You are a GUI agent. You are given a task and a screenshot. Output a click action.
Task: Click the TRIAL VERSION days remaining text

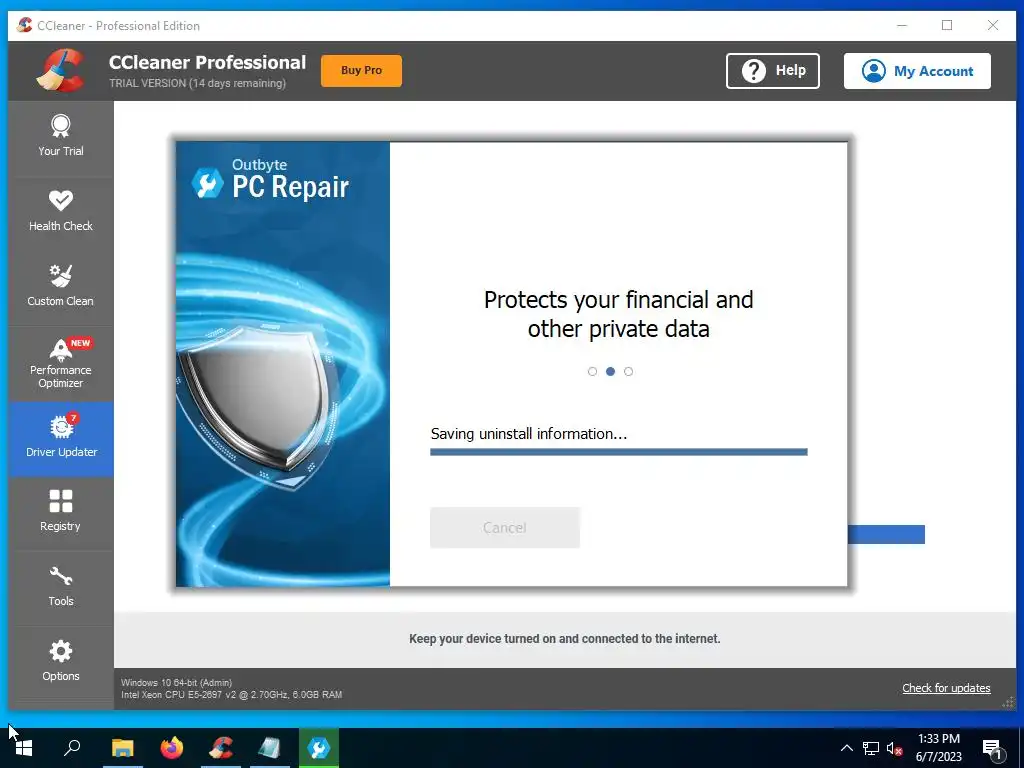pos(197,83)
